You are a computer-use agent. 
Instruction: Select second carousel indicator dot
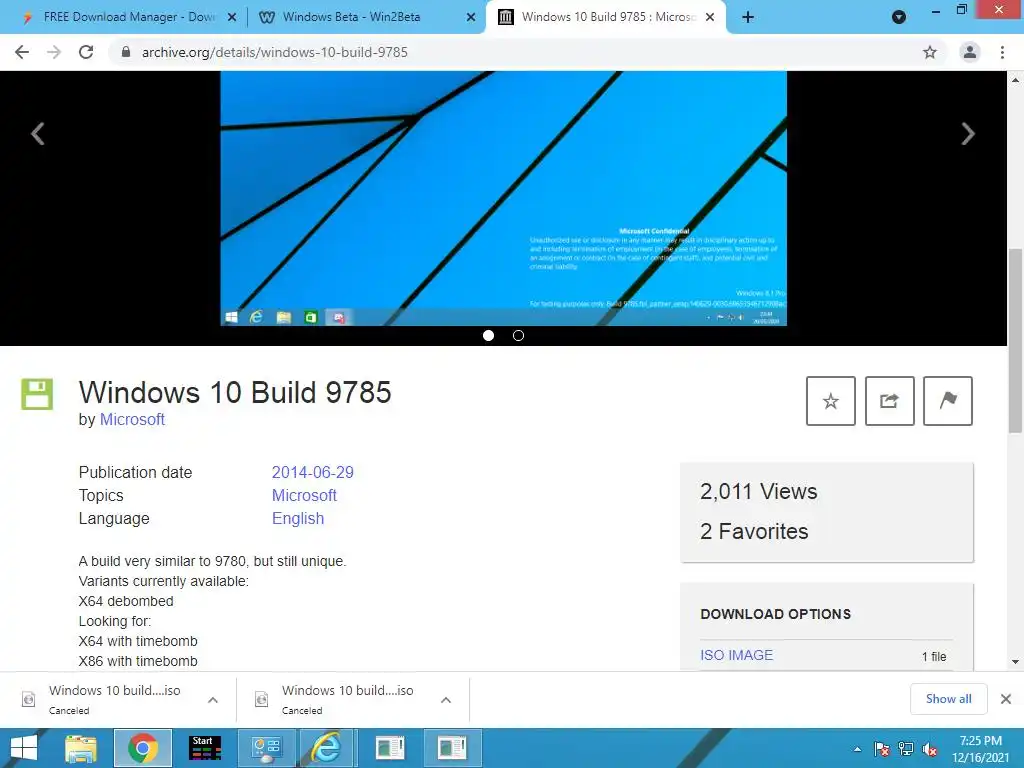tap(519, 336)
